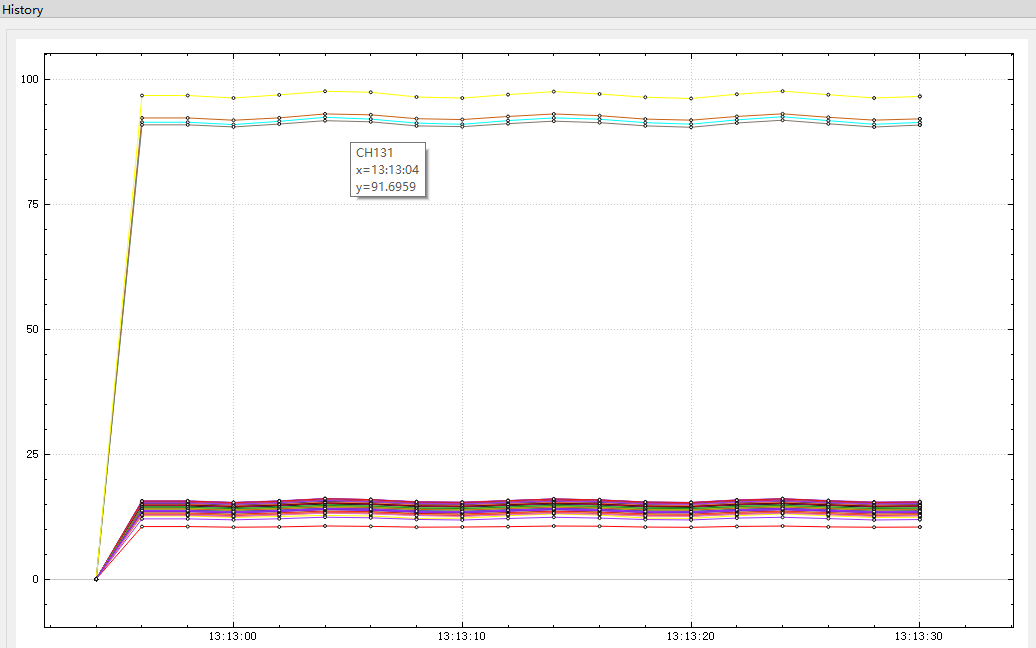The image size is (1036, 648).
Task: Click the 50 mark on the vertical axis
Action: pyautogui.click(x=32, y=327)
